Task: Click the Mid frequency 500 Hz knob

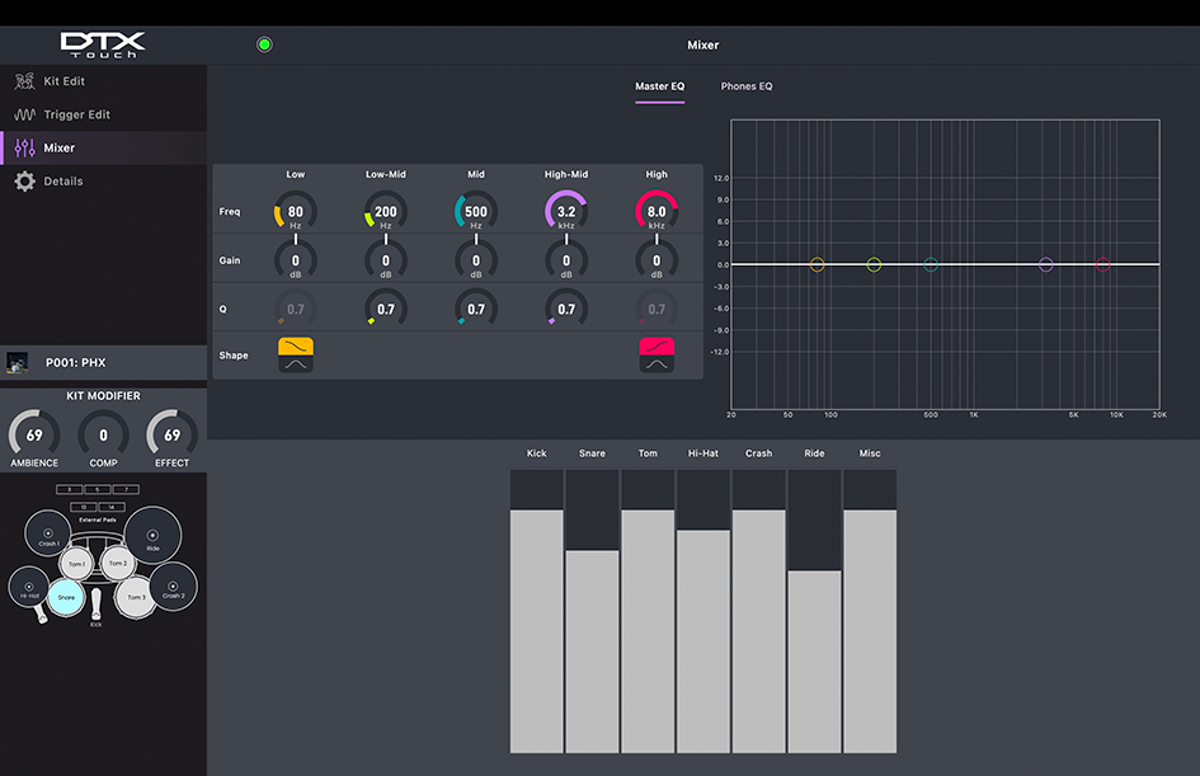Action: 476,212
